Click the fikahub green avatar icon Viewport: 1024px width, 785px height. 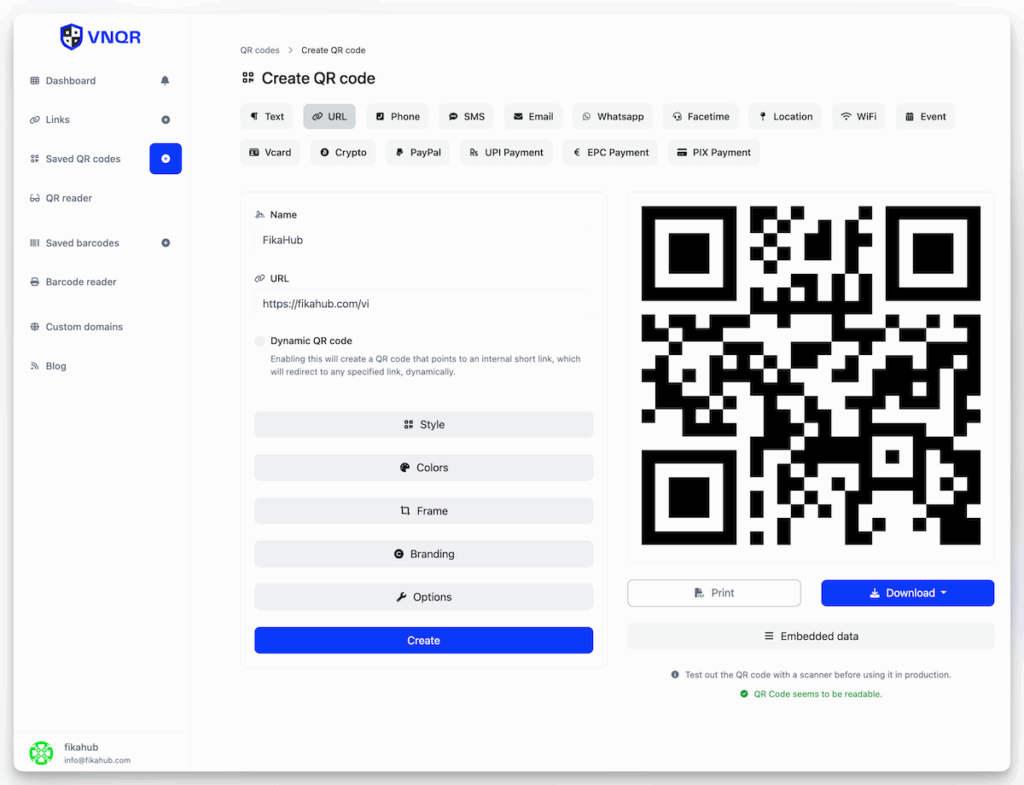(41, 753)
